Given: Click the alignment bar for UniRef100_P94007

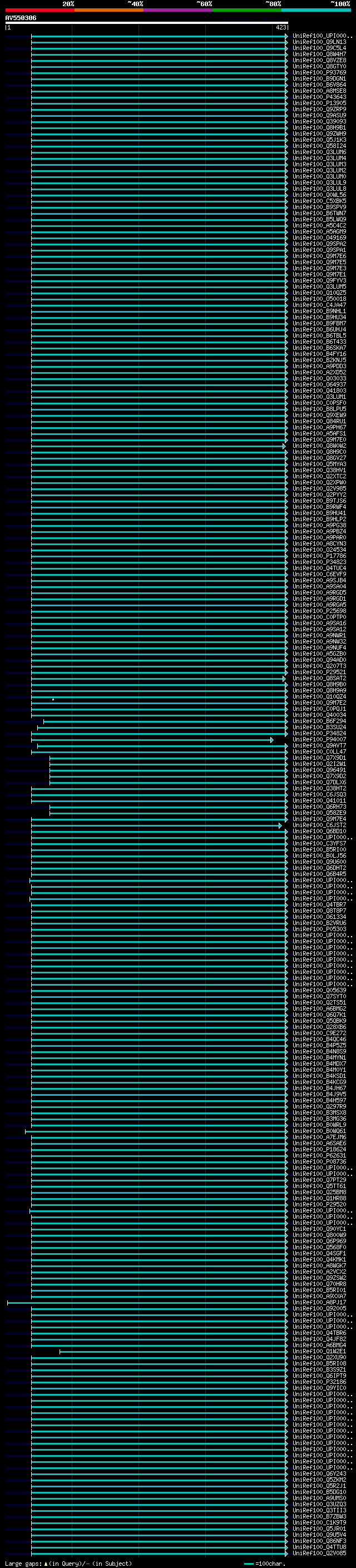Looking at the screenshot, I should pos(151,740).
